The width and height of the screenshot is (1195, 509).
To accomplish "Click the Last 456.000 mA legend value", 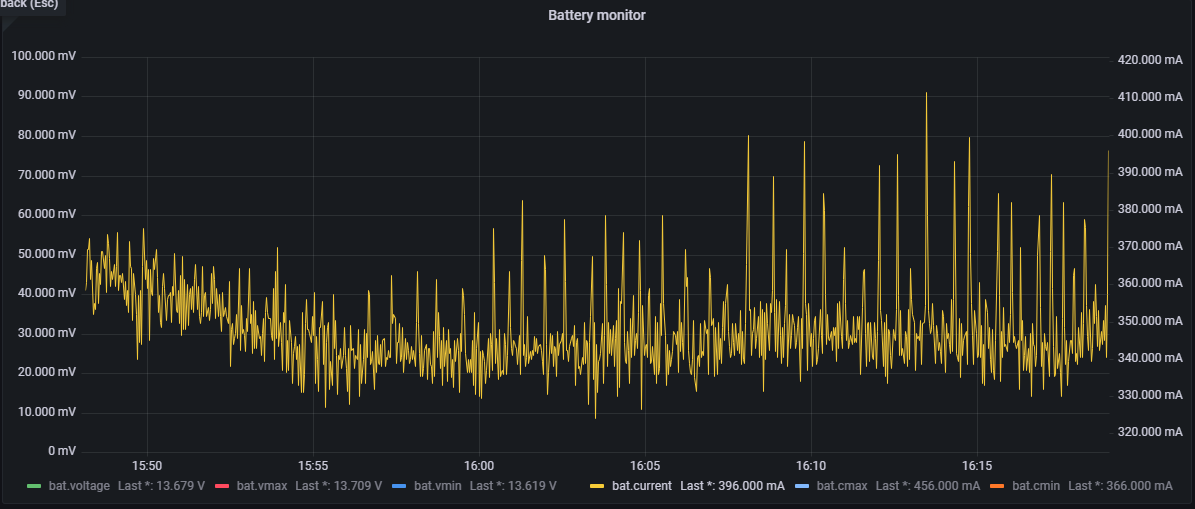I will [x=927, y=486].
